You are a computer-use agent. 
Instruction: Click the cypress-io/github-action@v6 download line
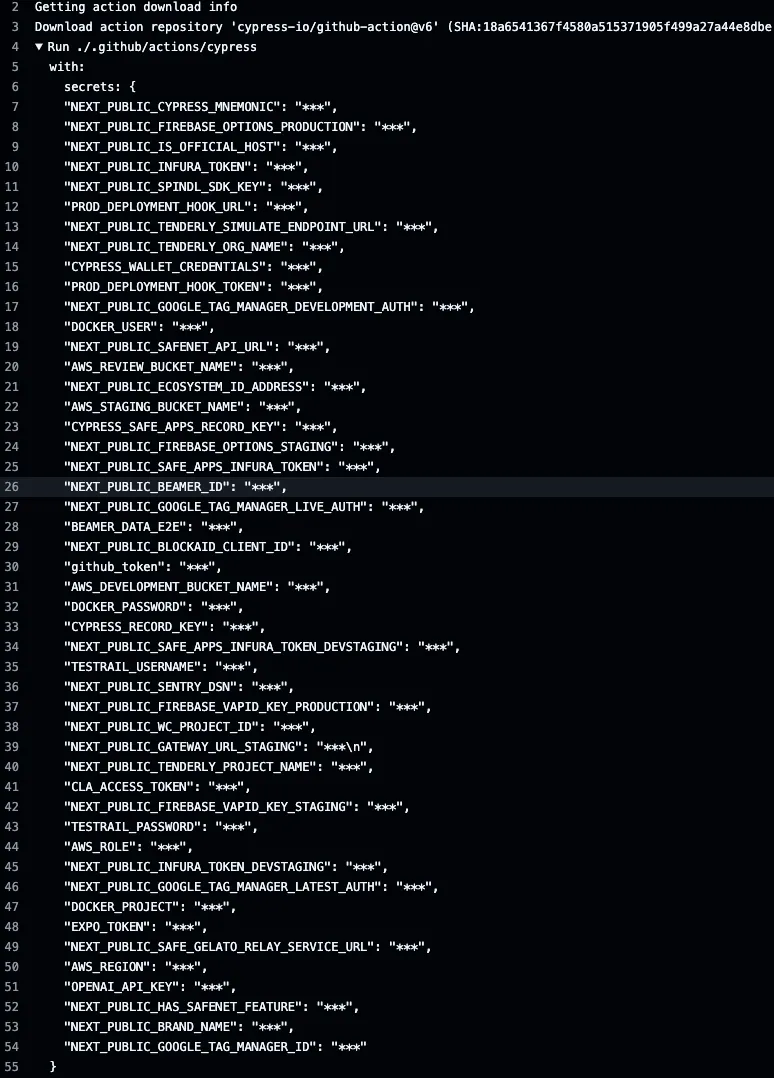[400, 27]
